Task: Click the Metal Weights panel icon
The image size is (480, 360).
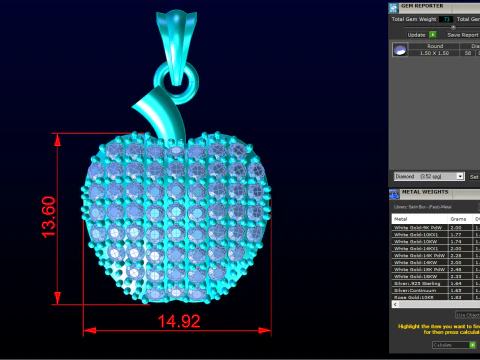Action: pyautogui.click(x=394, y=194)
